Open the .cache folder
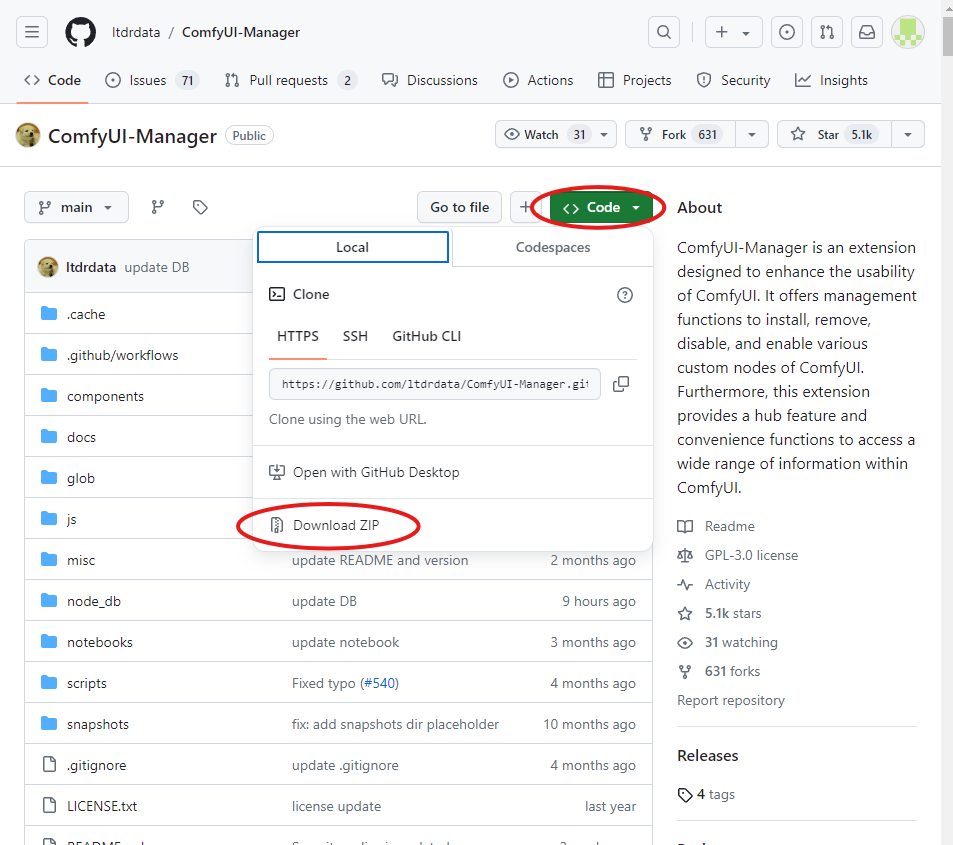This screenshot has width=953, height=845. tap(86, 314)
